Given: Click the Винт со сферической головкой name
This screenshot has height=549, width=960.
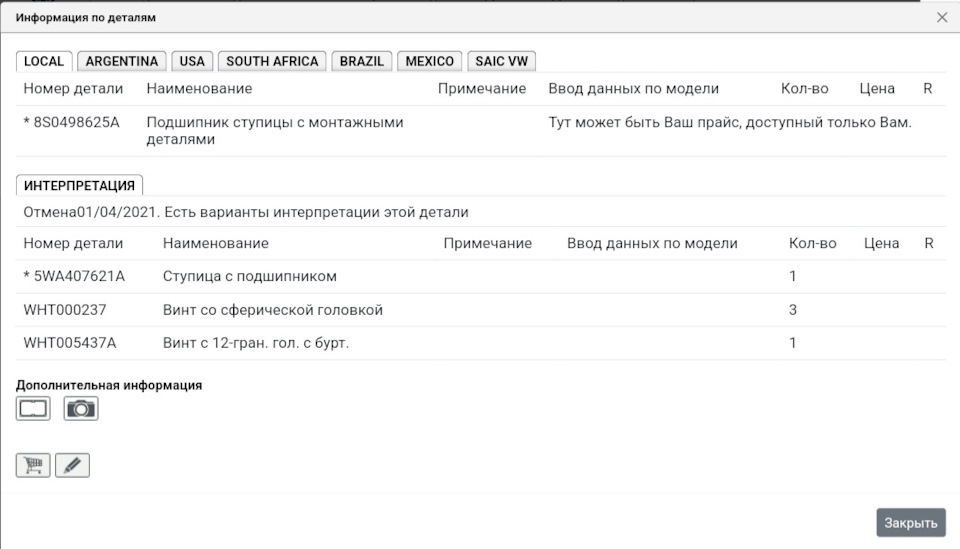Looking at the screenshot, I should coord(272,310).
